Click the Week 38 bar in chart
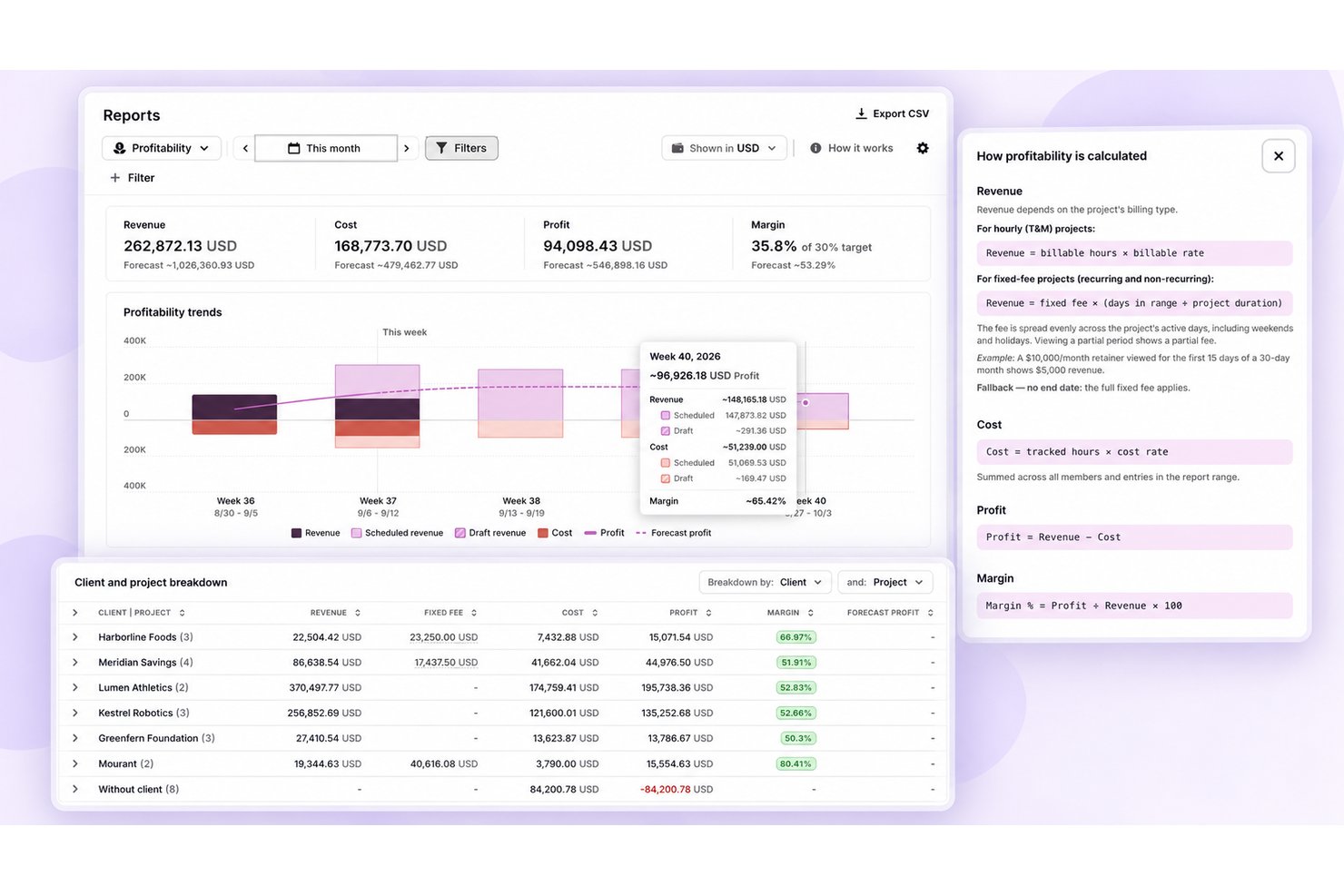 520,403
